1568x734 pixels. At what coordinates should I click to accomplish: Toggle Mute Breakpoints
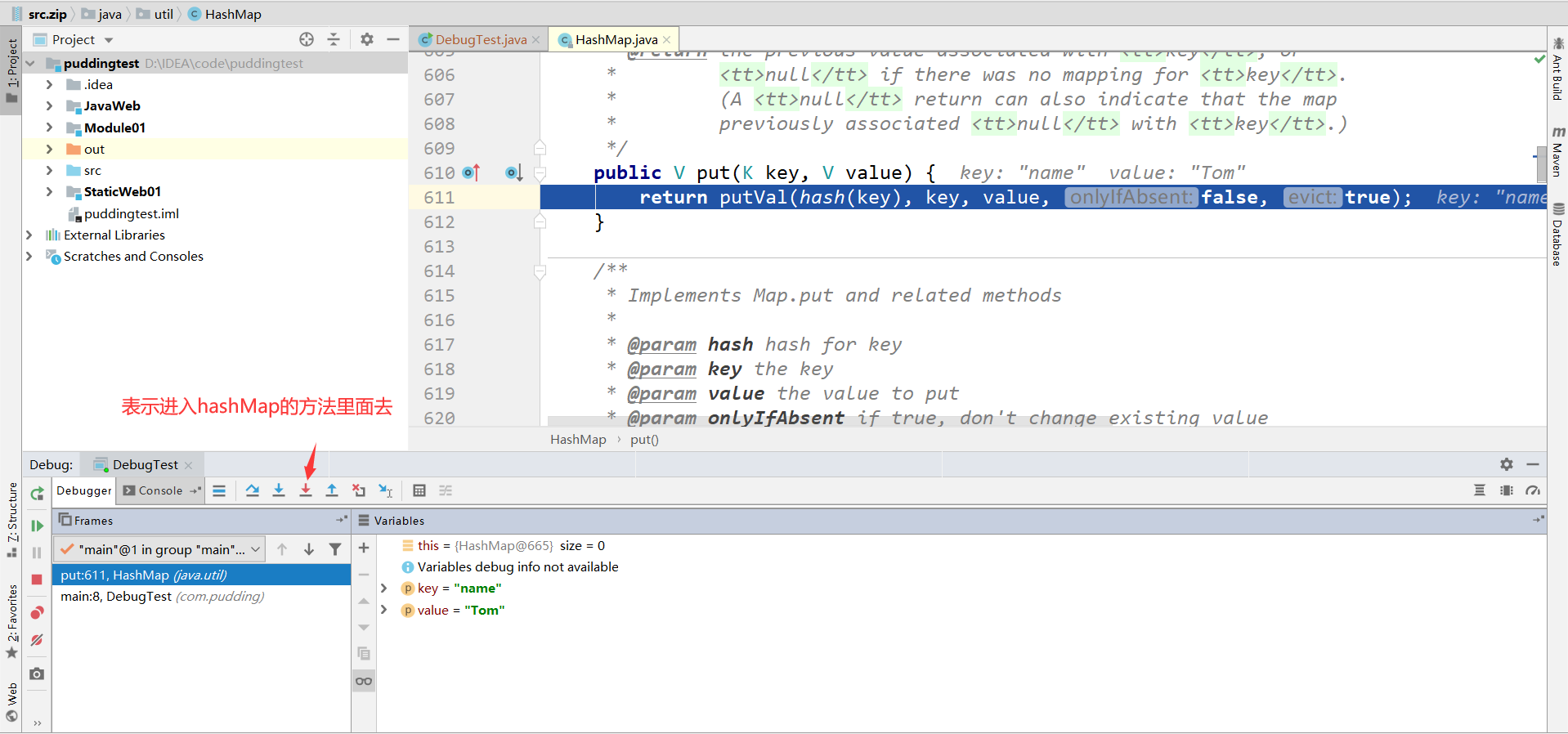[x=37, y=640]
